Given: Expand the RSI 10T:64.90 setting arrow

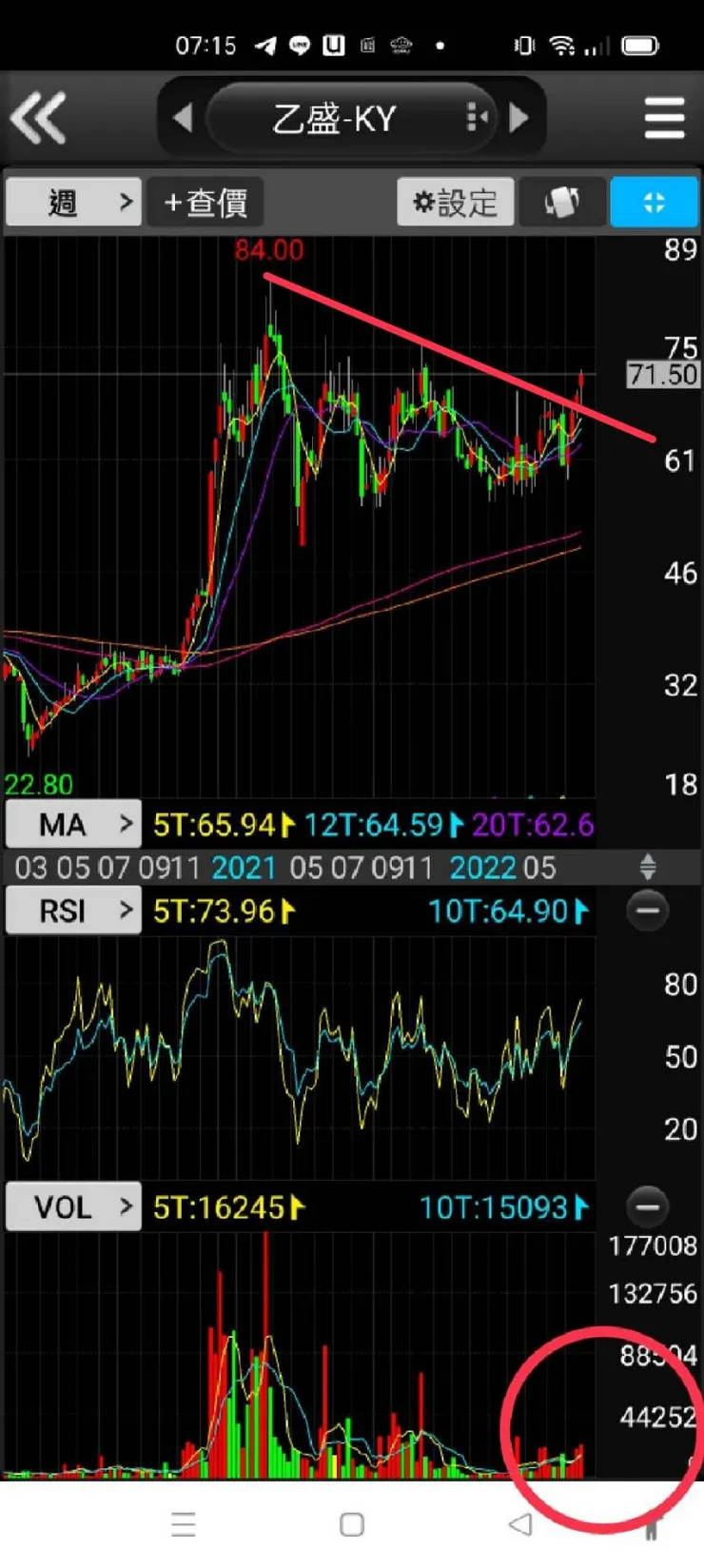Looking at the screenshot, I should pos(581,911).
